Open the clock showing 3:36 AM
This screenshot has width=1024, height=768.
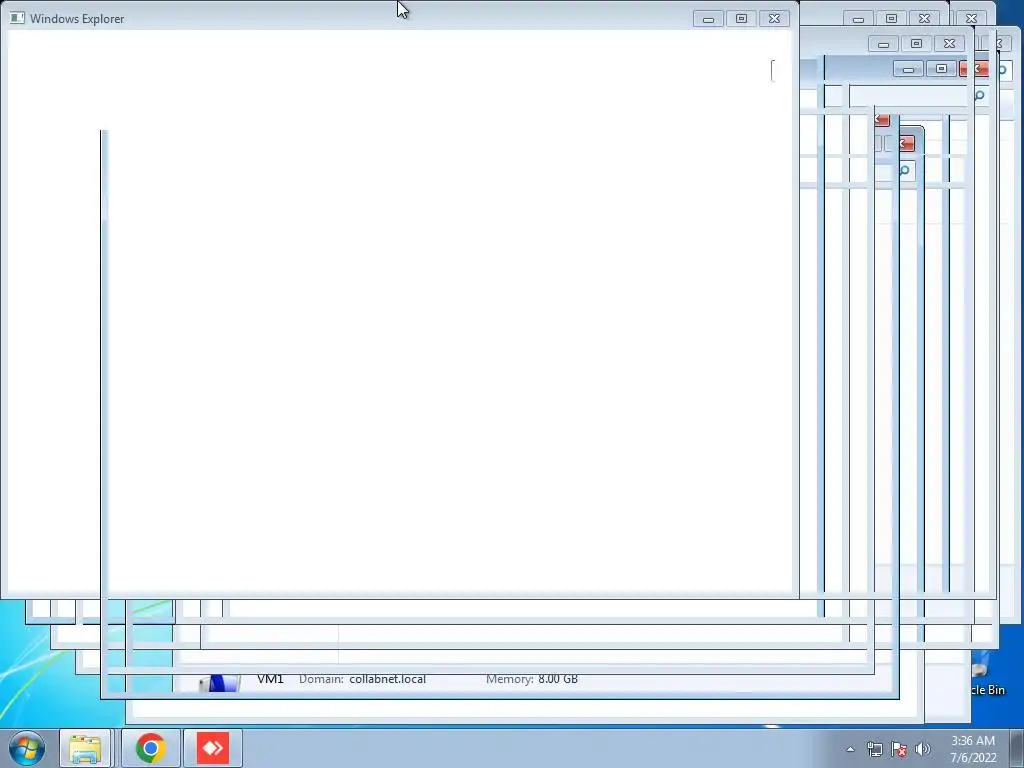coord(973,749)
